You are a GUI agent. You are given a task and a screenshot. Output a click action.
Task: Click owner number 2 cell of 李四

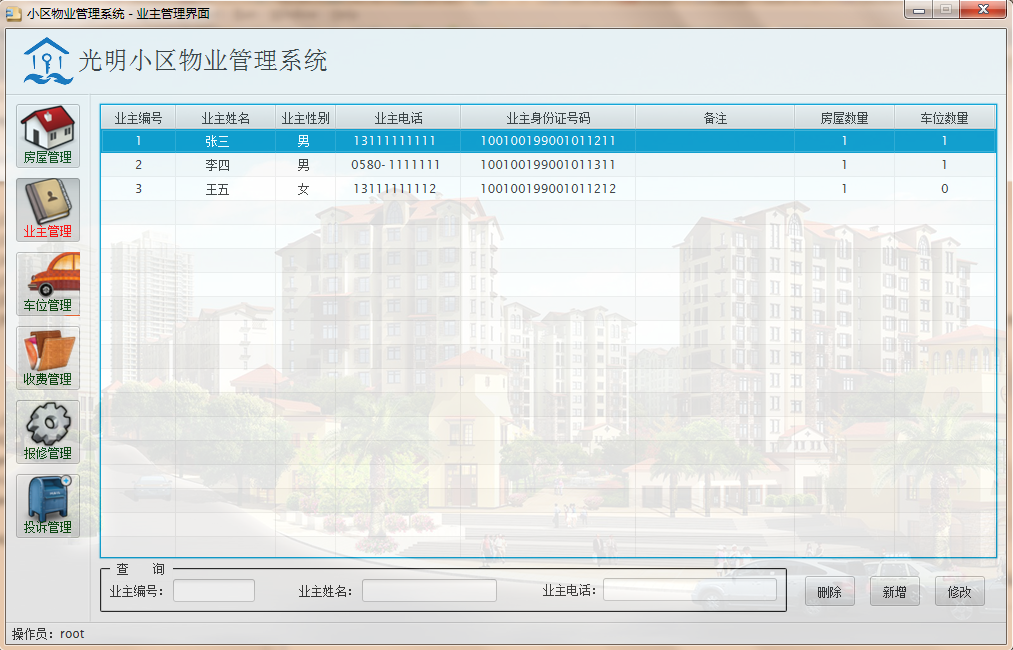(138, 165)
